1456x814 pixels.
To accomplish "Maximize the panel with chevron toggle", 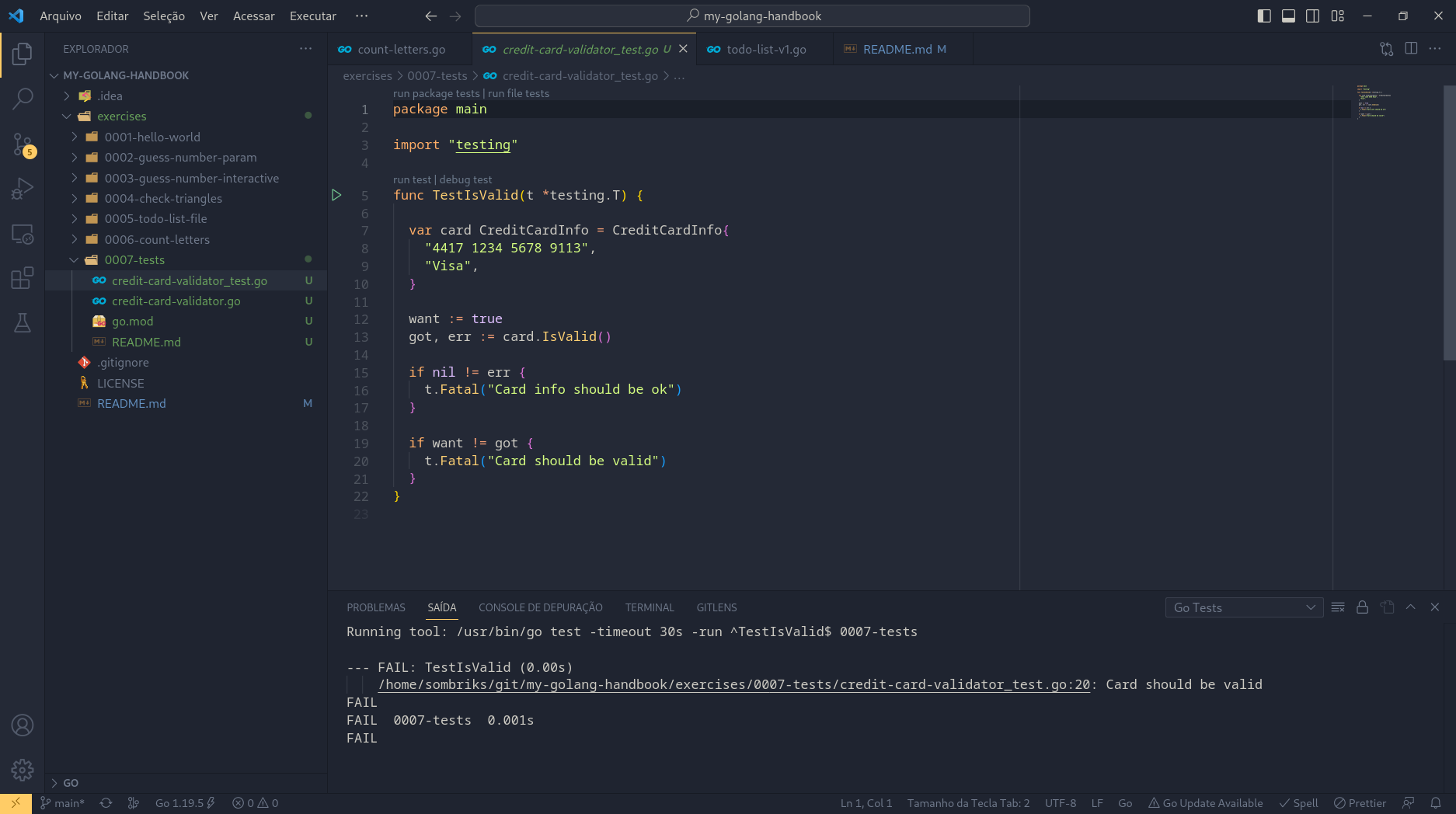I will tap(1410, 607).
